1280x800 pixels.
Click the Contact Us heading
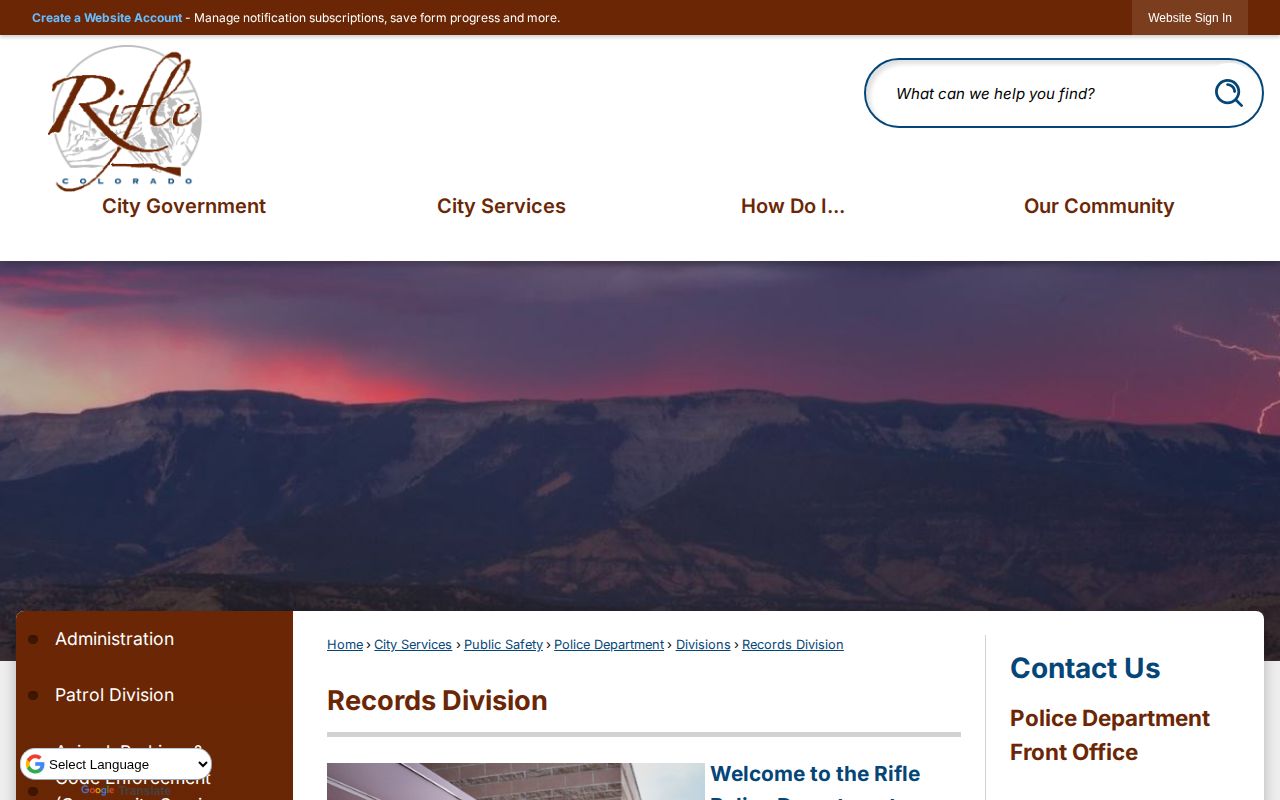click(x=1085, y=668)
